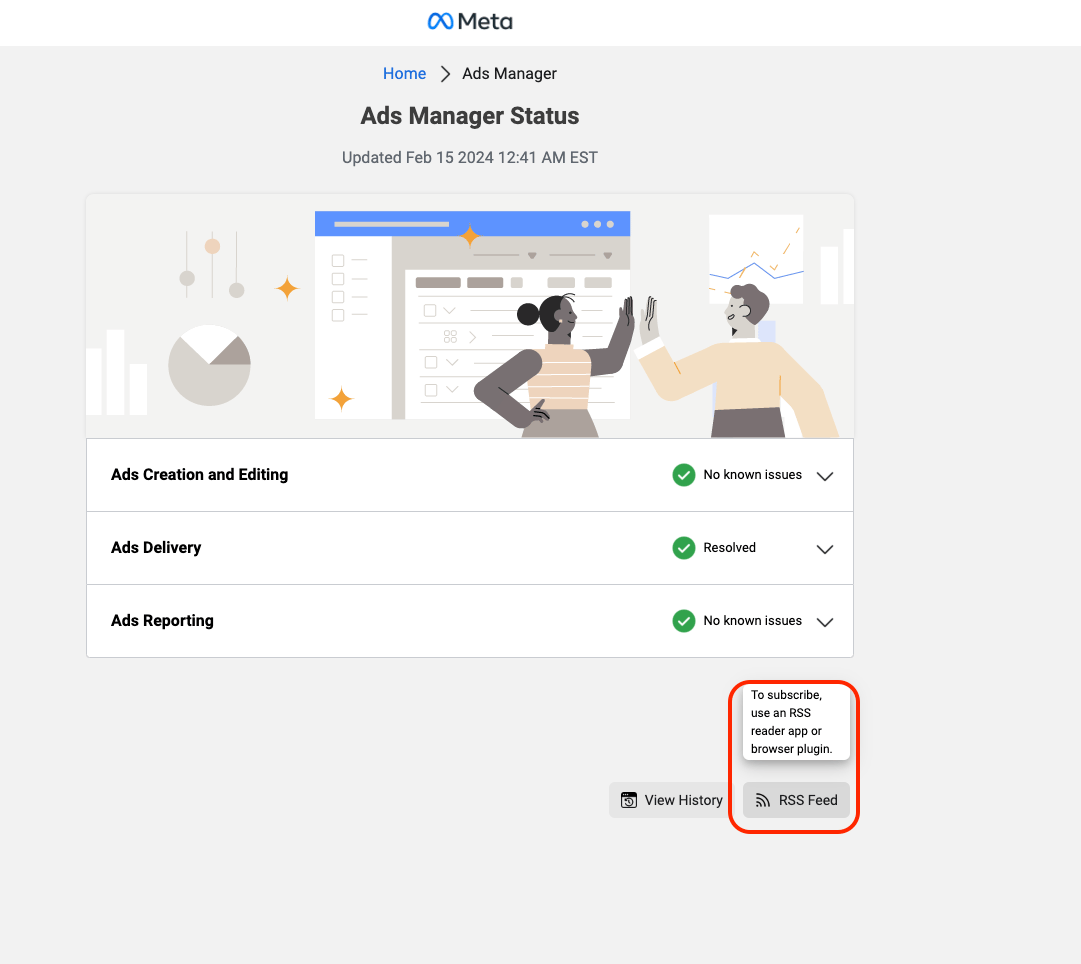1081x964 pixels.
Task: Click the Ads Delivery row title
Action: 156,548
